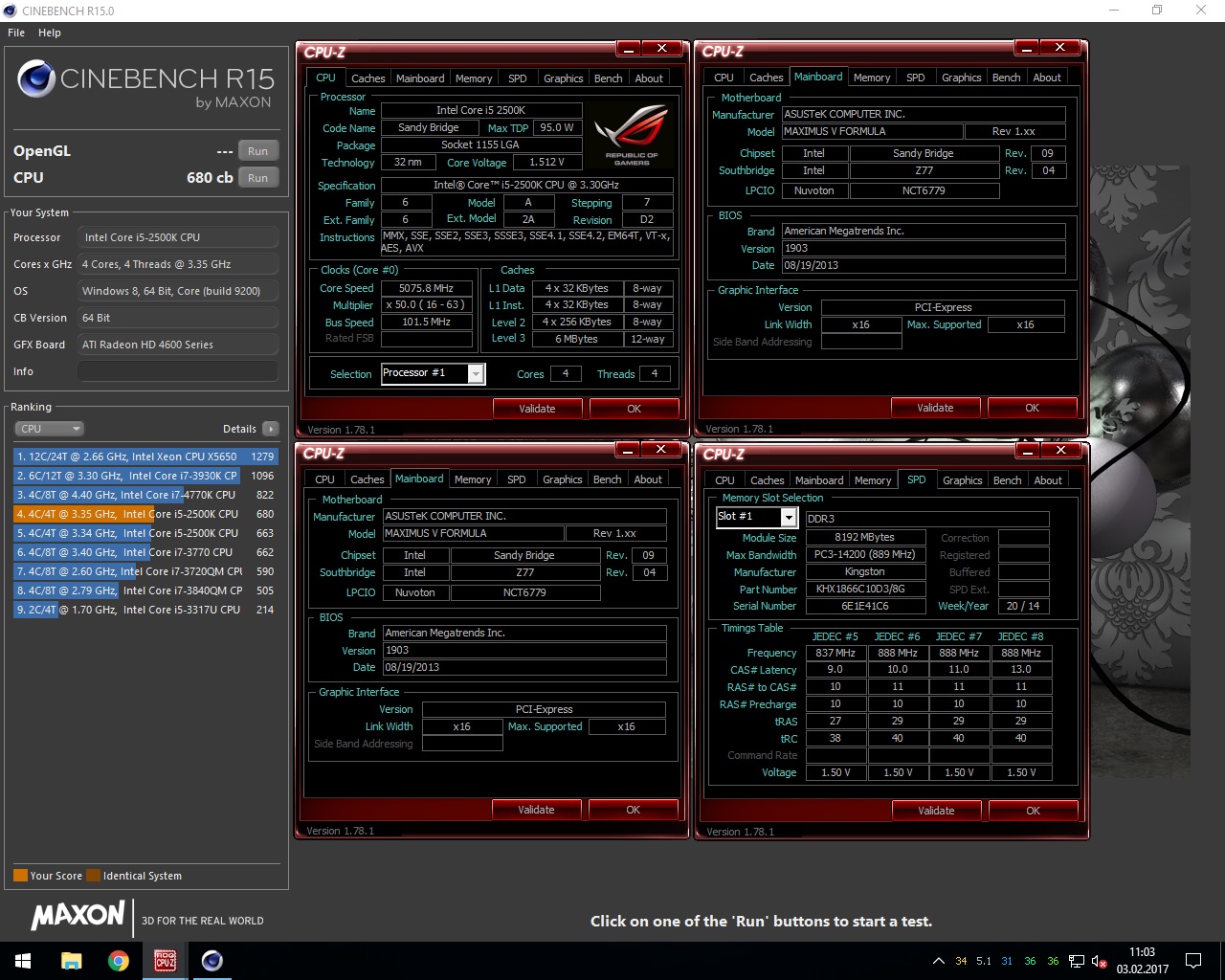Click Validate in the SPD window
Screen dimensions: 1225x980
coord(936,811)
